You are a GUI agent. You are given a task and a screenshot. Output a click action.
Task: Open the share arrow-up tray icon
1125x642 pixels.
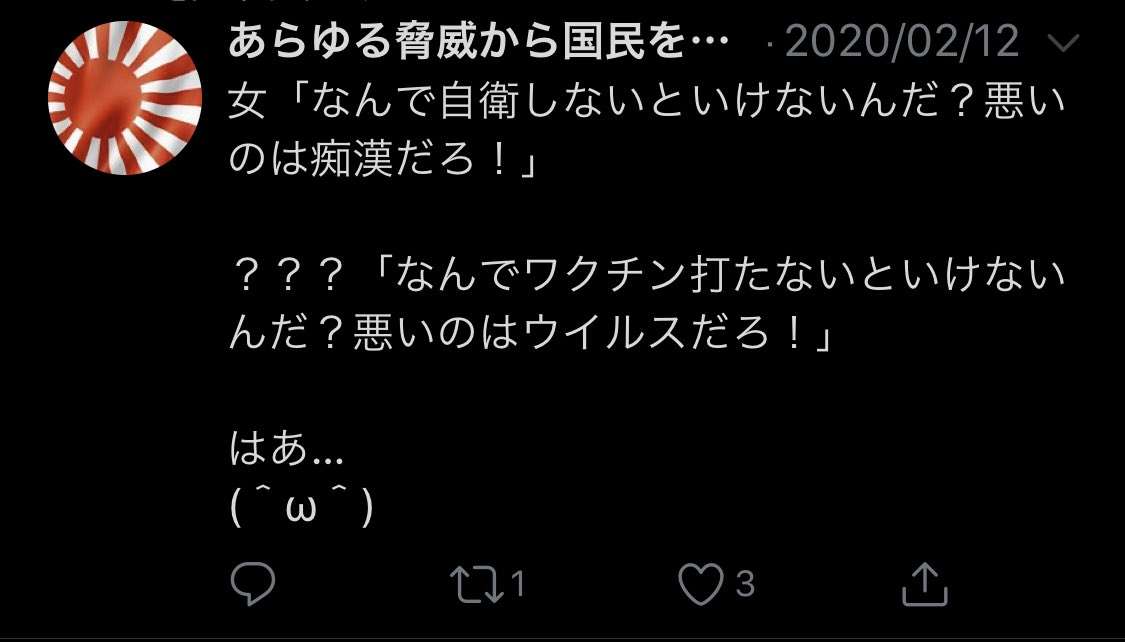pyautogui.click(x=925, y=584)
